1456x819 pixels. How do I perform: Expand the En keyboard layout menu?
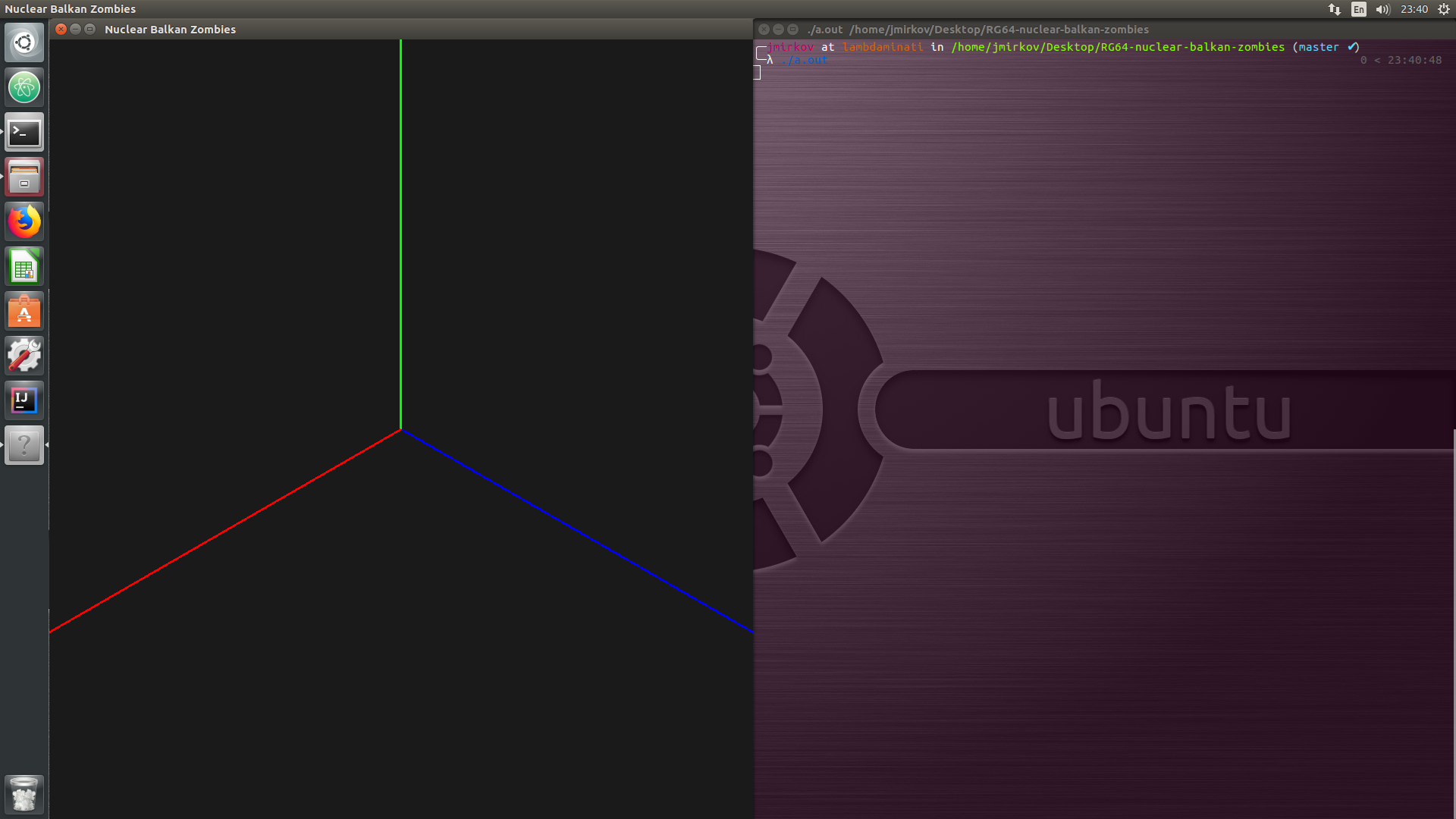pos(1358,9)
